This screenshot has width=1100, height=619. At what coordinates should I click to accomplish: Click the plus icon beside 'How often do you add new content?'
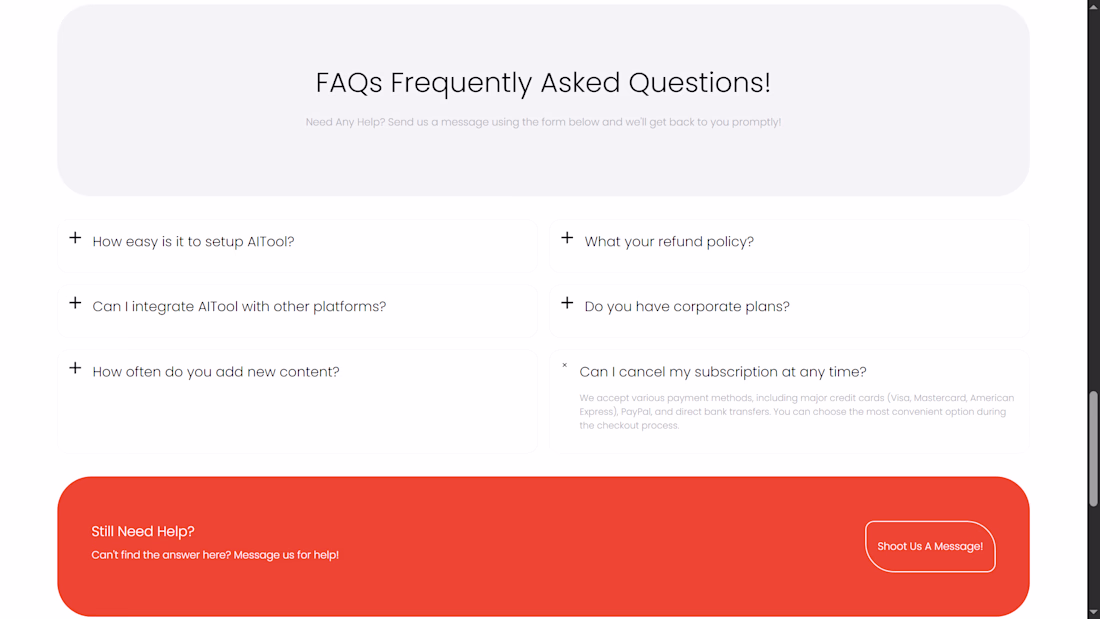75,368
